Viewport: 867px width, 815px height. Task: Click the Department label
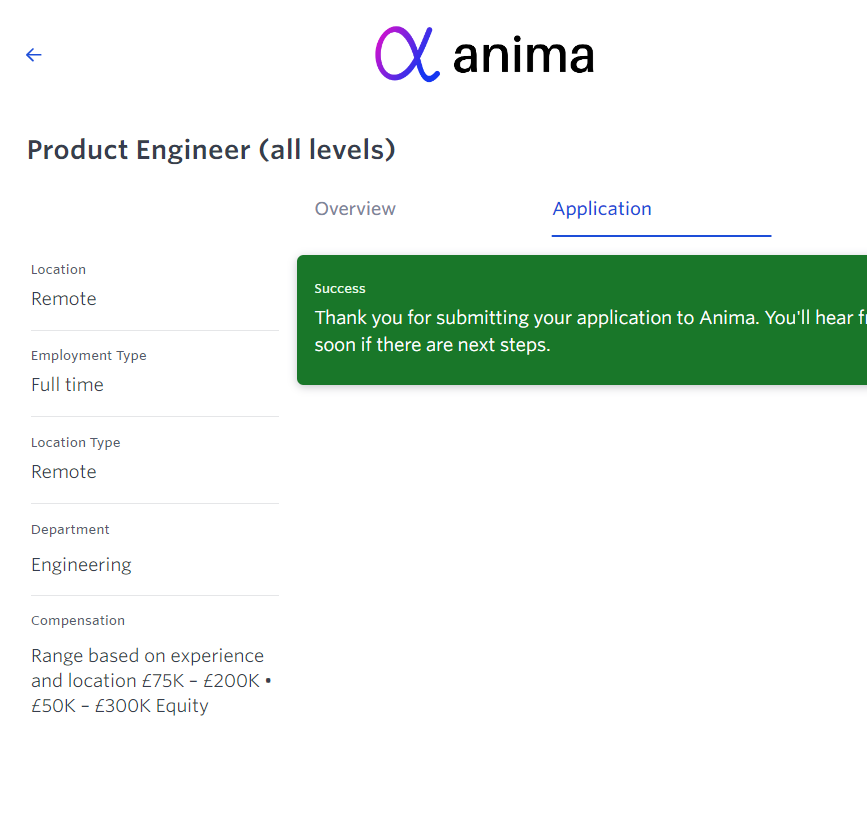click(x=70, y=529)
